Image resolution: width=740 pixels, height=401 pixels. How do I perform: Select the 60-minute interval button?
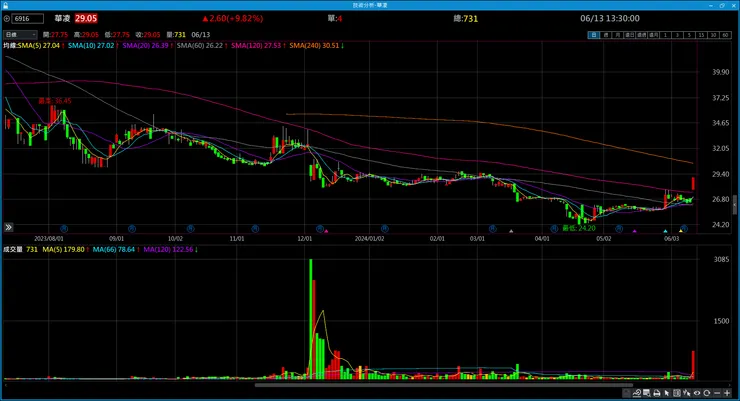click(725, 35)
